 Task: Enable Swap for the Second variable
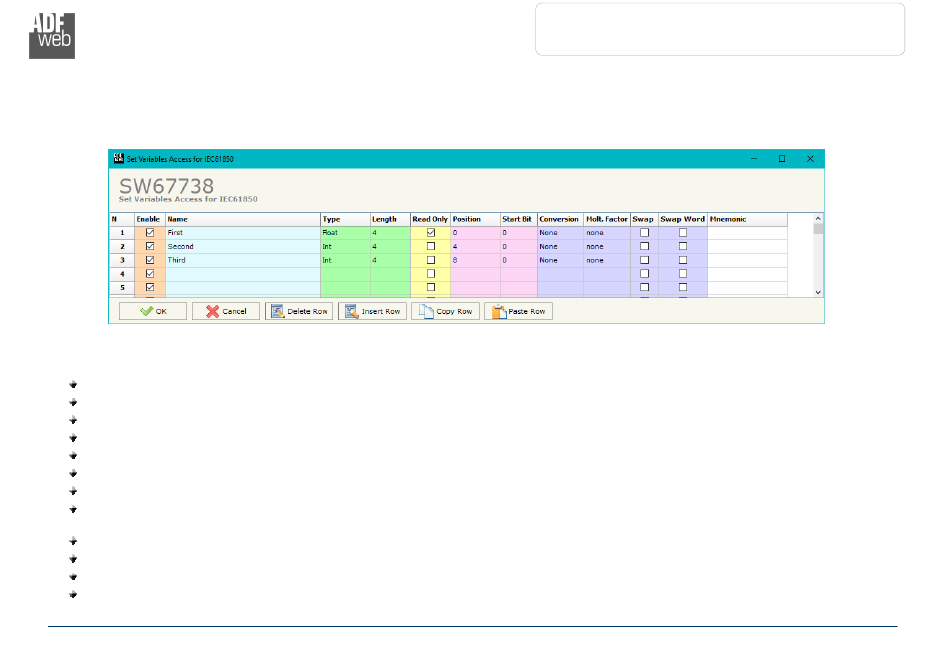click(645, 247)
